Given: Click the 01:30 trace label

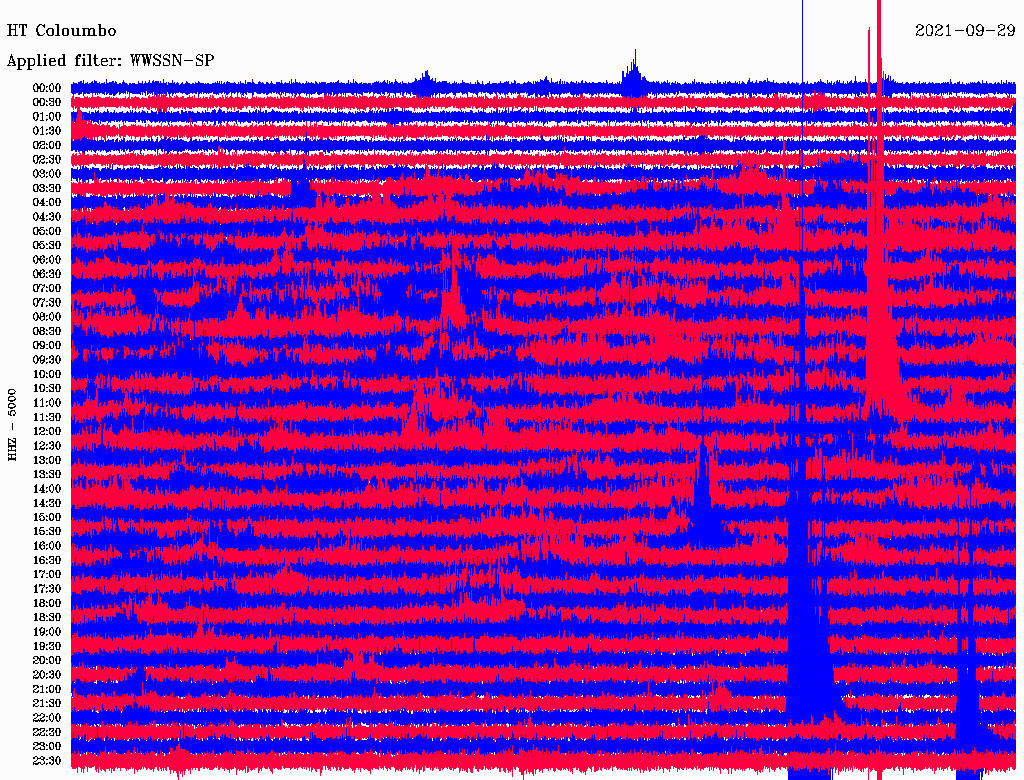Looking at the screenshot, I should click(47, 131).
